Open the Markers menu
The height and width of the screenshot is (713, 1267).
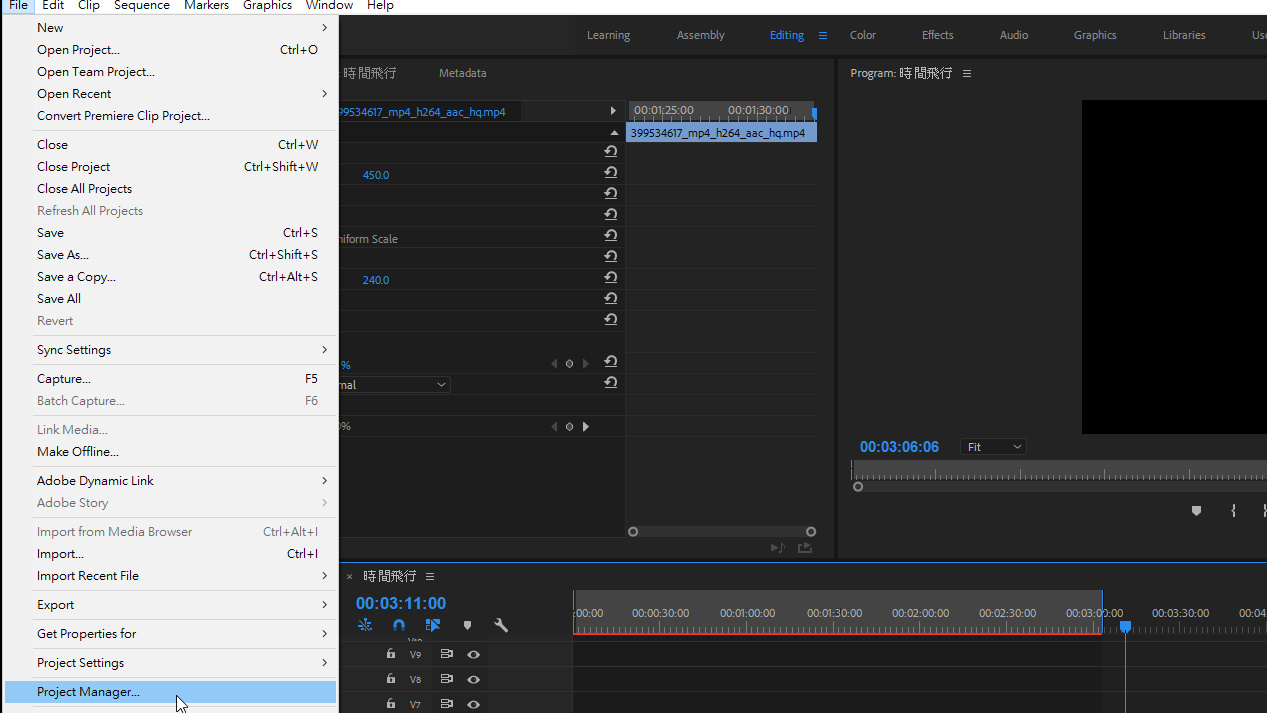coord(207,5)
